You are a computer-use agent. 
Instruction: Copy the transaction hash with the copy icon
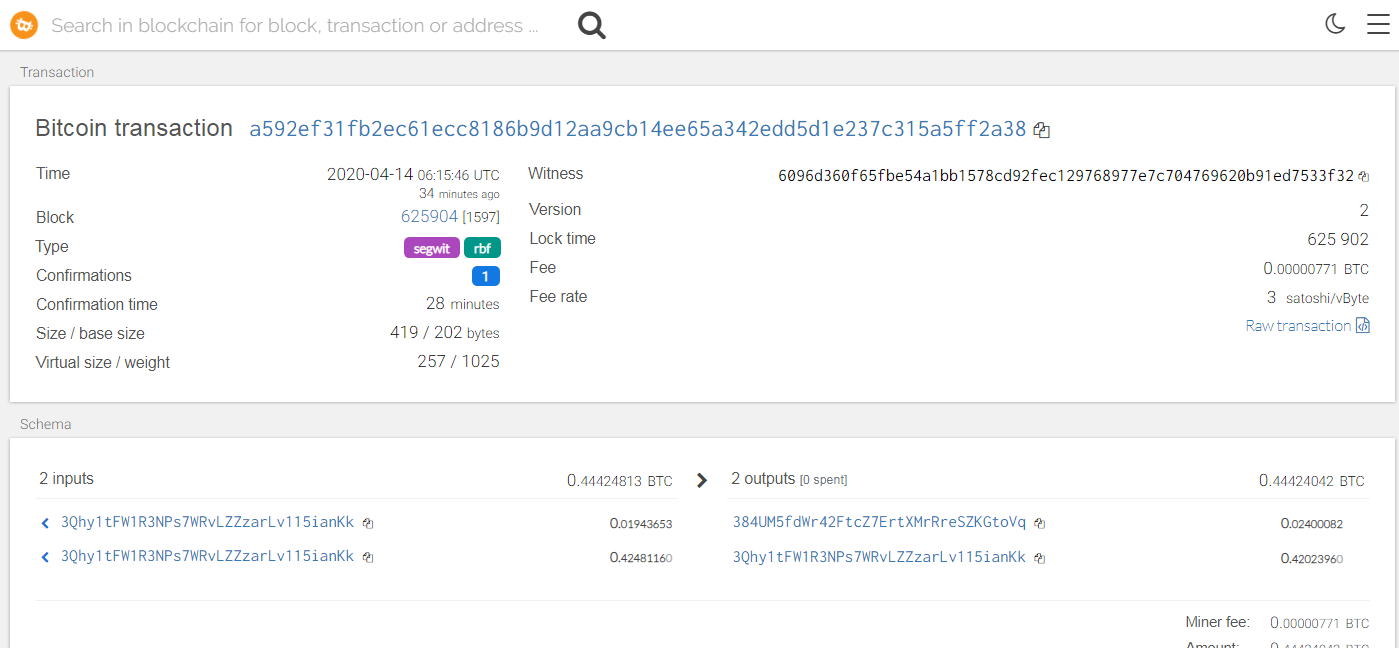[1042, 130]
